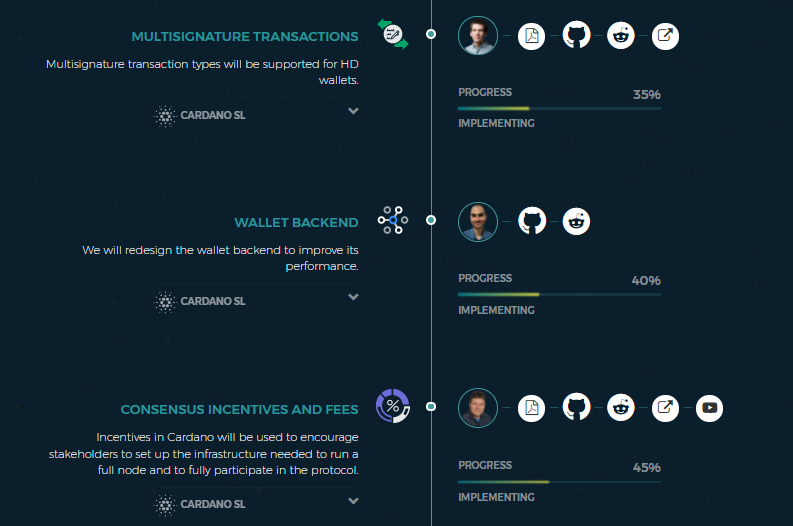Click the GitHub icon for Consensus Incentives

(576, 407)
